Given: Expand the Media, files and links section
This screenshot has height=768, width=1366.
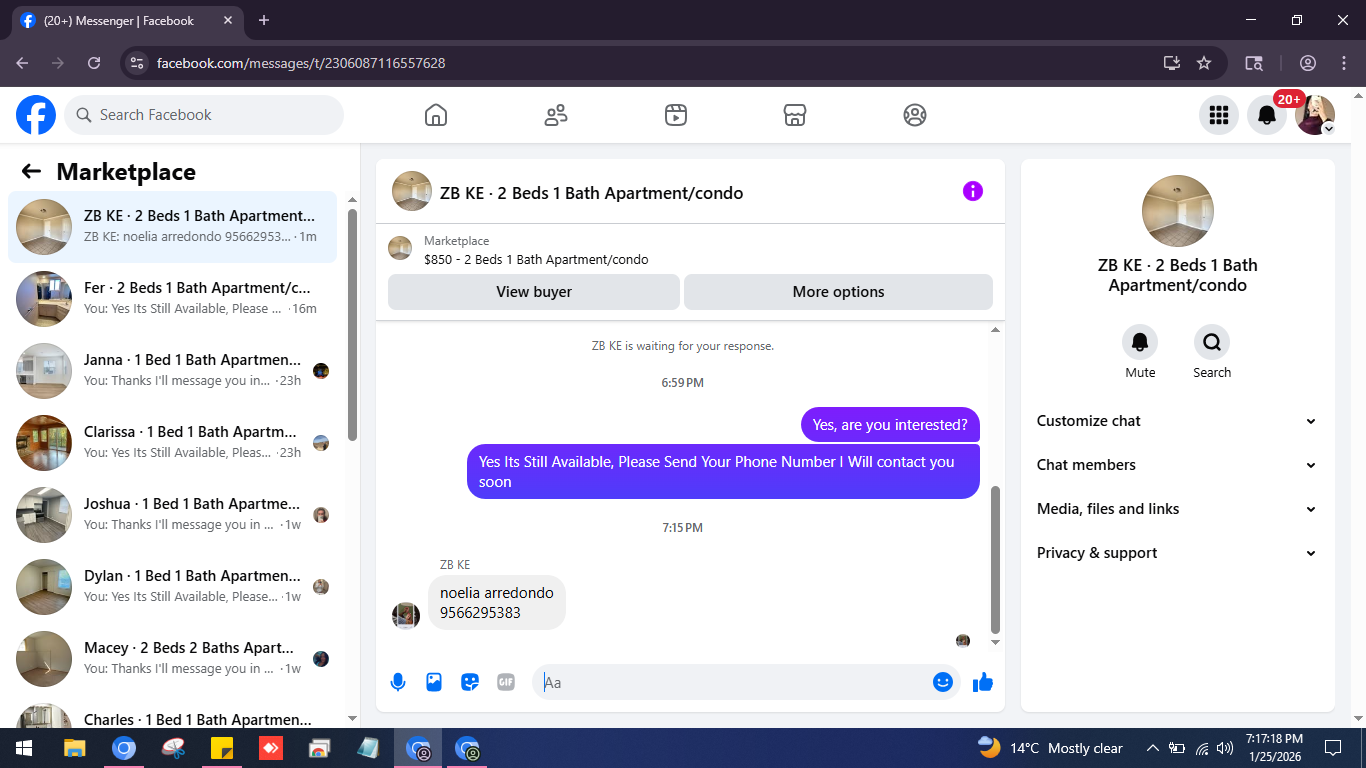Looking at the screenshot, I should [x=1177, y=509].
